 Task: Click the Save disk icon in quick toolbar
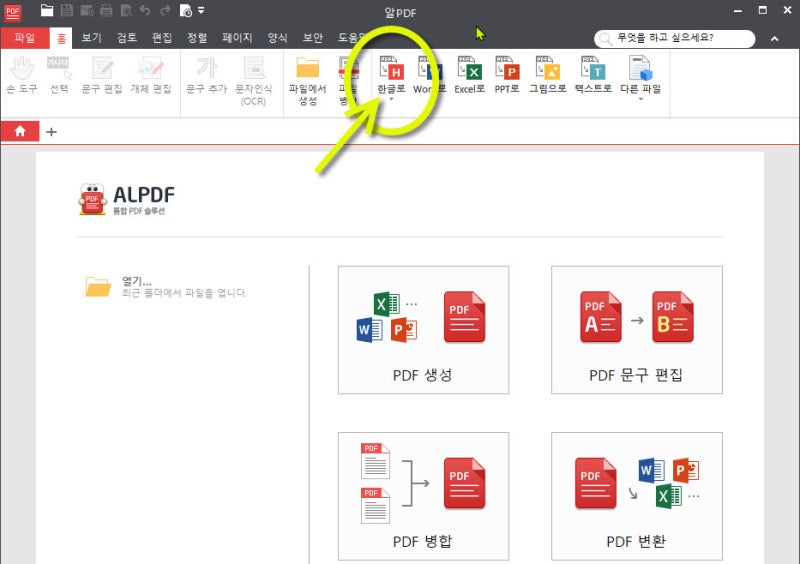[x=67, y=10]
